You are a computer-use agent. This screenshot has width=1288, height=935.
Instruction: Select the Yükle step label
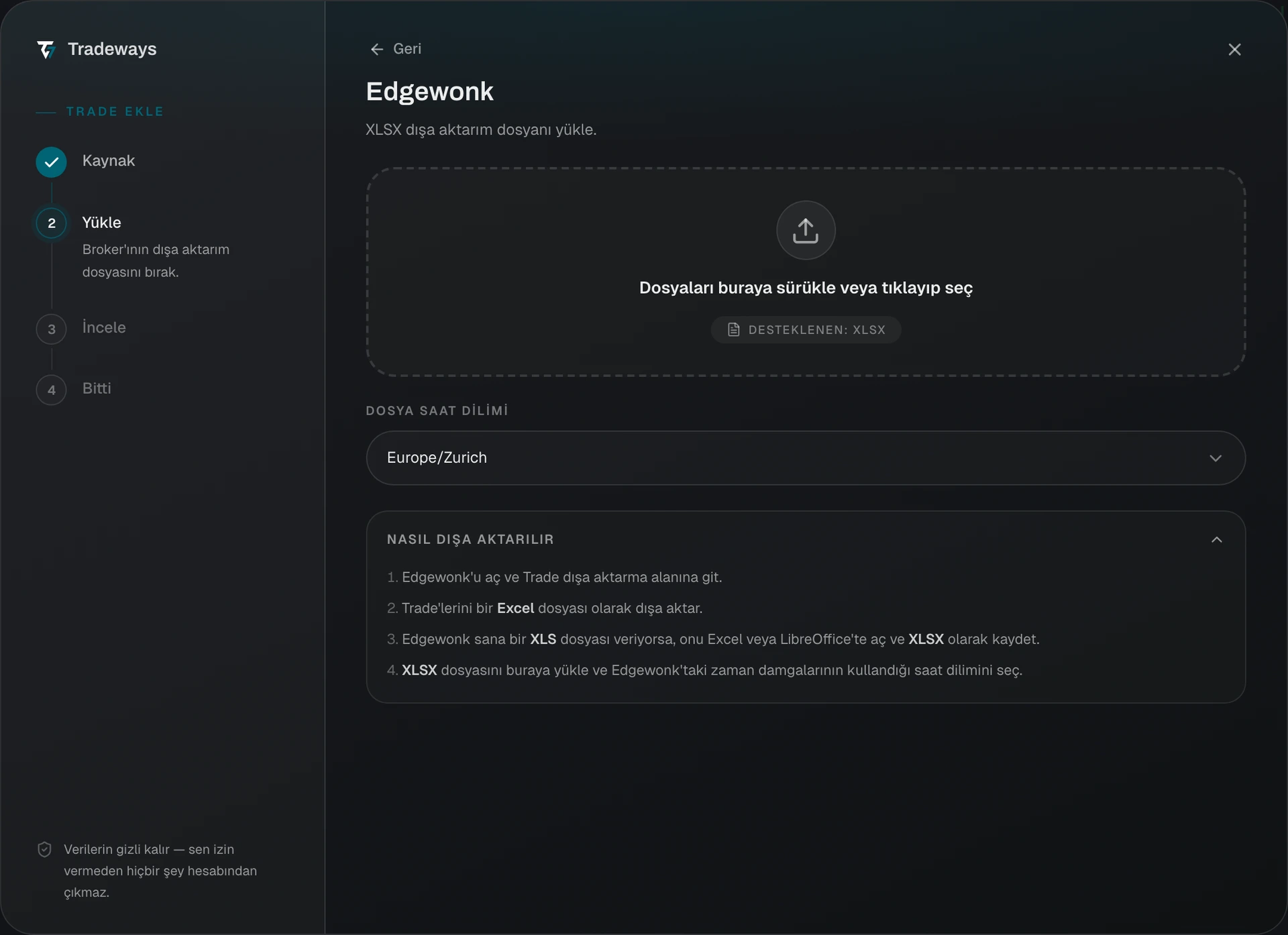(102, 223)
